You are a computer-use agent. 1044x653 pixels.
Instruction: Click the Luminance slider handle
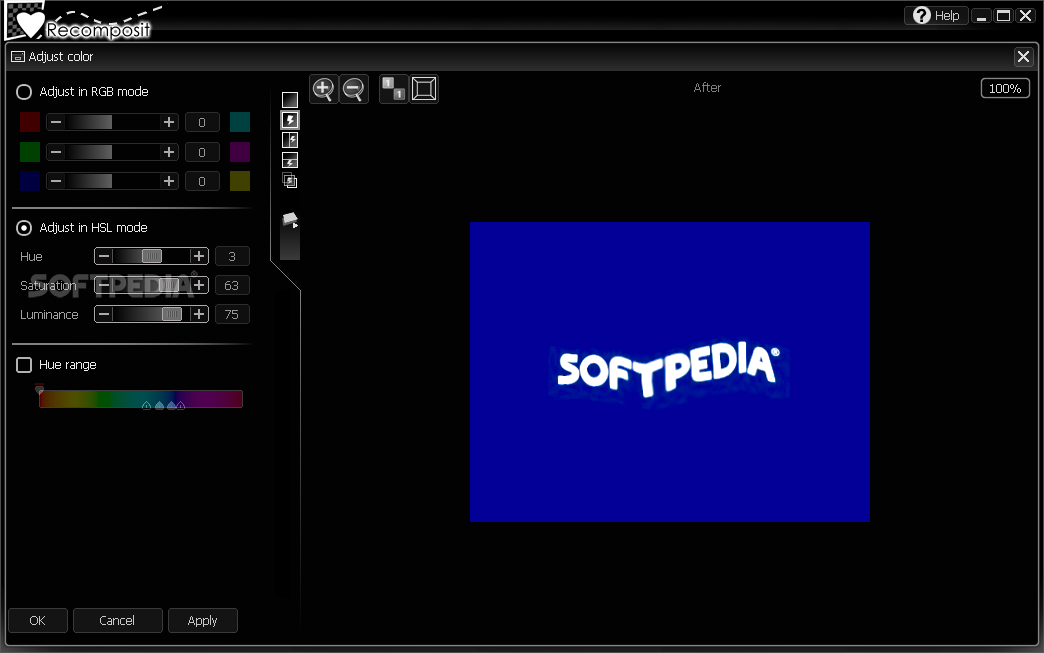pyautogui.click(x=172, y=314)
